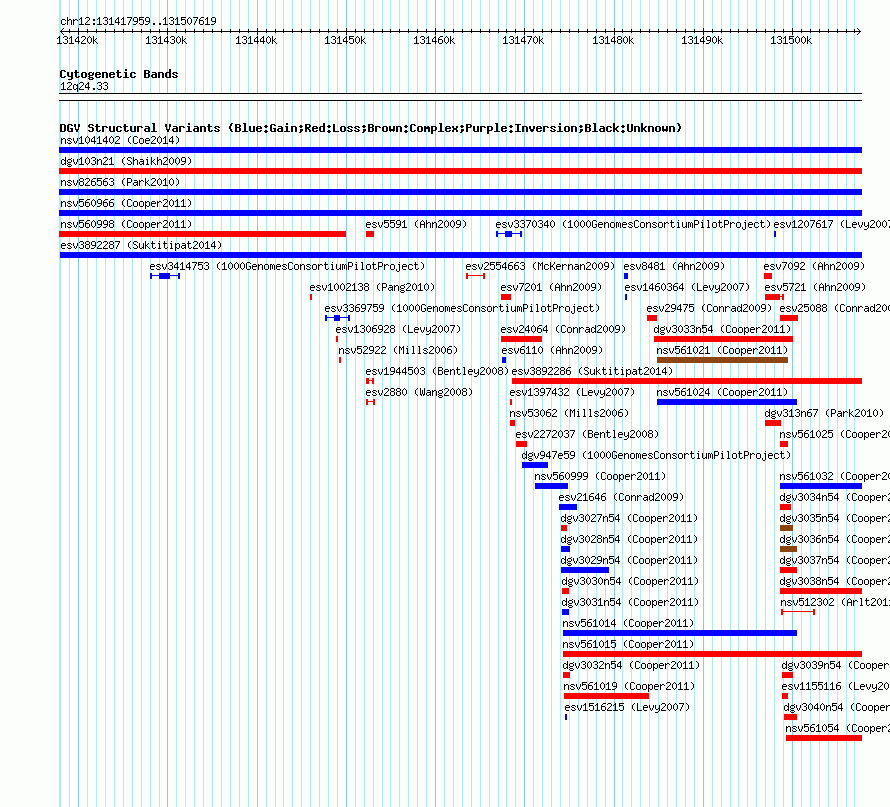The width and height of the screenshot is (890, 807).
Task: Click the esv7201 (Ahn2009) red bar
Action: [x=506, y=297]
